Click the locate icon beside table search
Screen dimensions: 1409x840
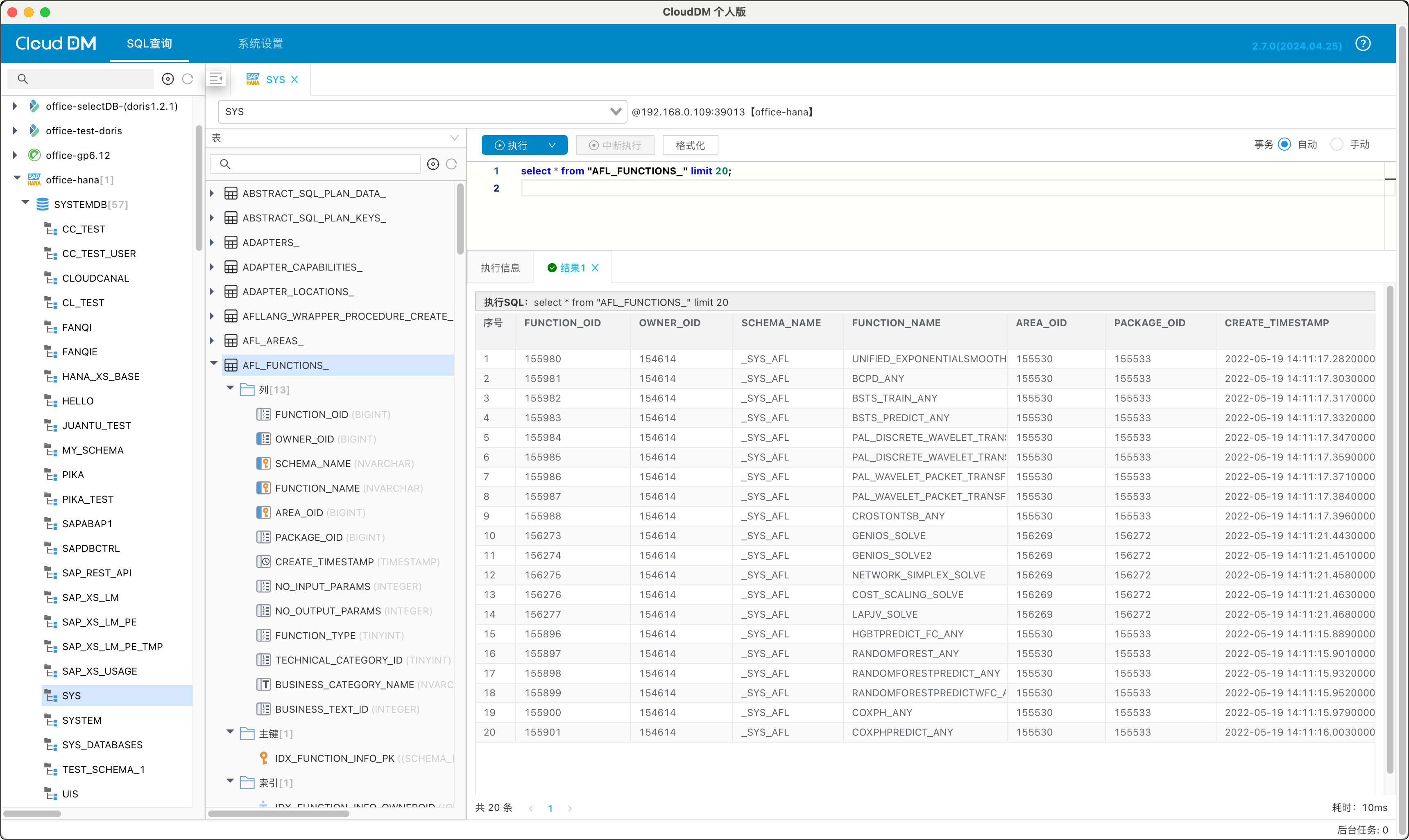coord(433,164)
